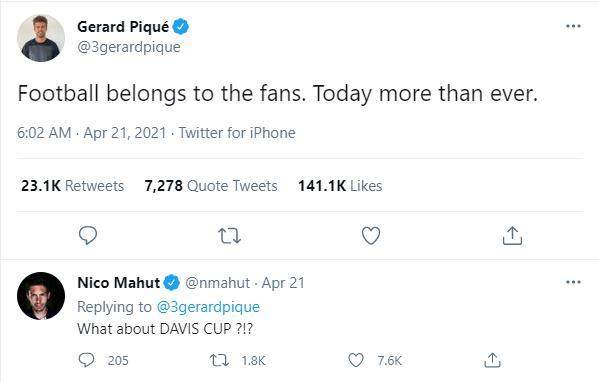Open Nico Mahut's profile picture
The height and width of the screenshot is (382, 599).
[41, 296]
